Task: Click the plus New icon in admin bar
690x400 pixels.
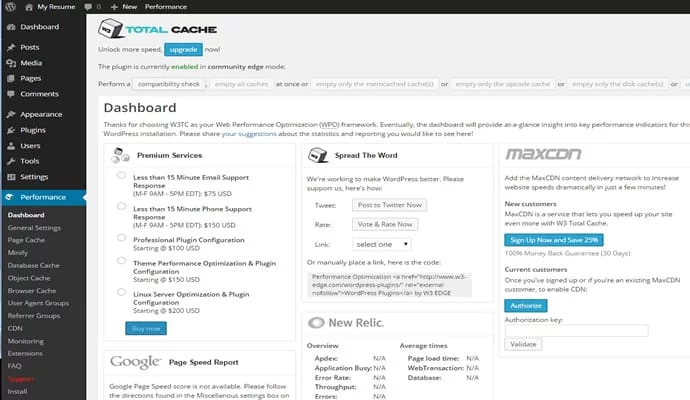Action: [114, 7]
